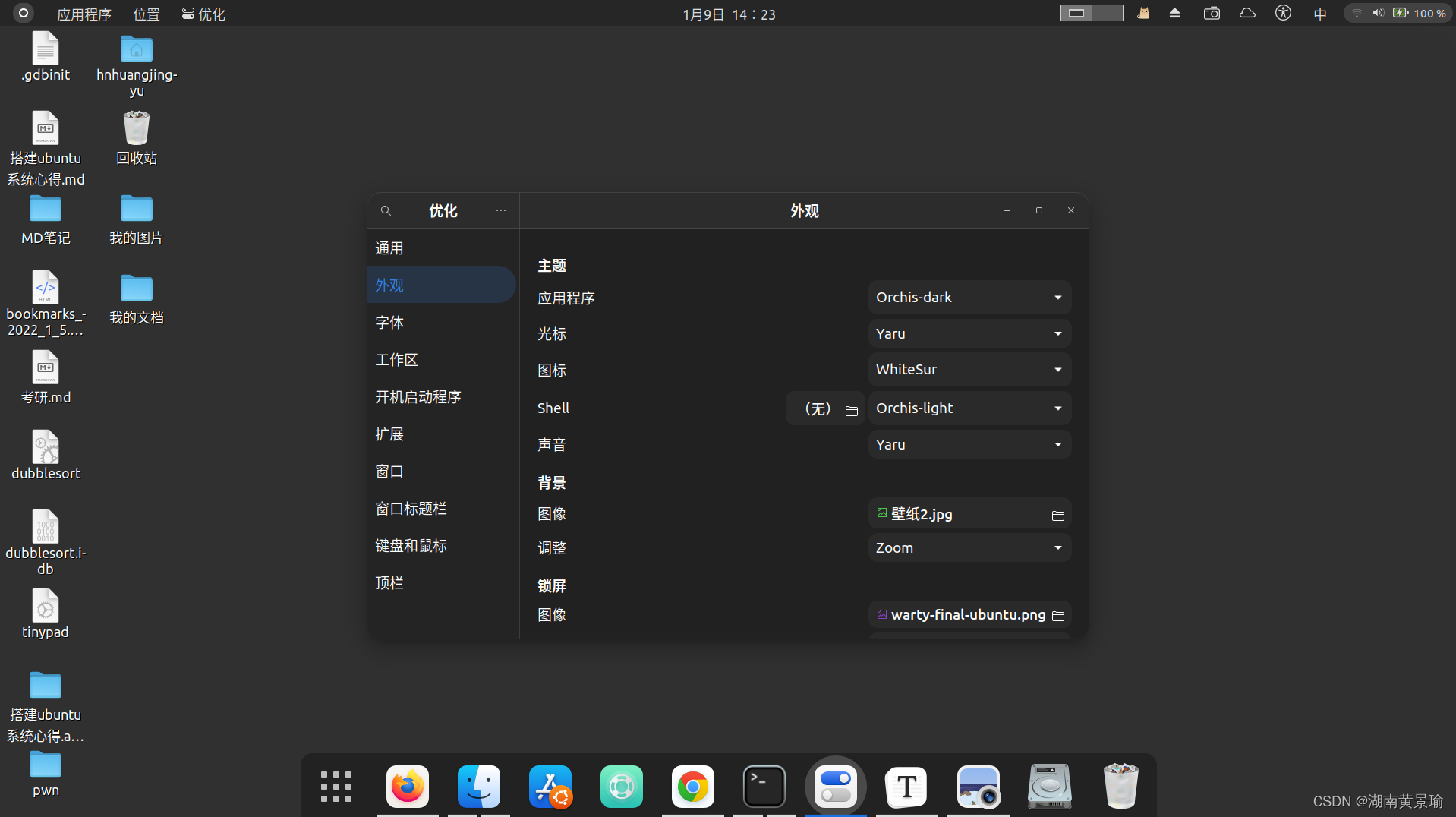
Task: Expand the Shell theme dropdown Orchis-light
Action: coord(969,408)
